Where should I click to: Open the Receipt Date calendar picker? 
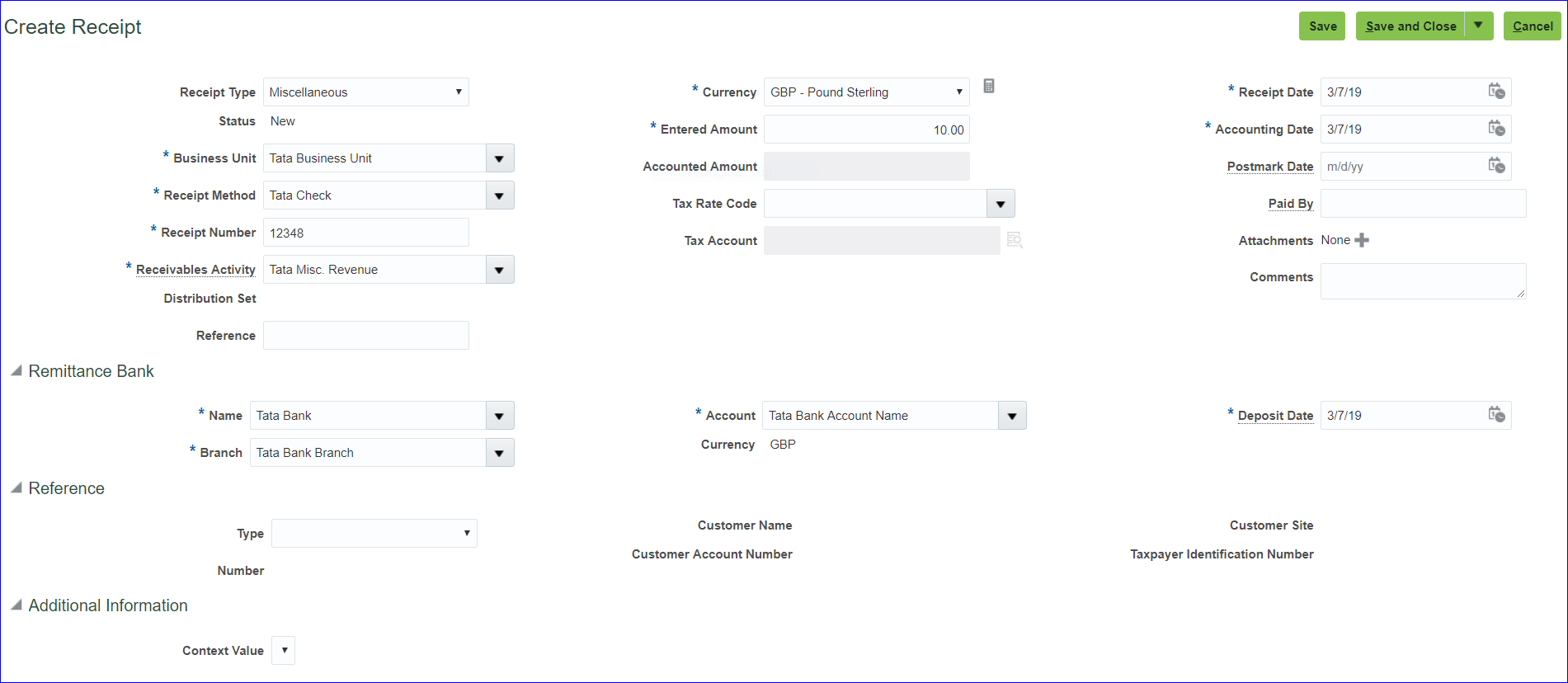[1496, 92]
